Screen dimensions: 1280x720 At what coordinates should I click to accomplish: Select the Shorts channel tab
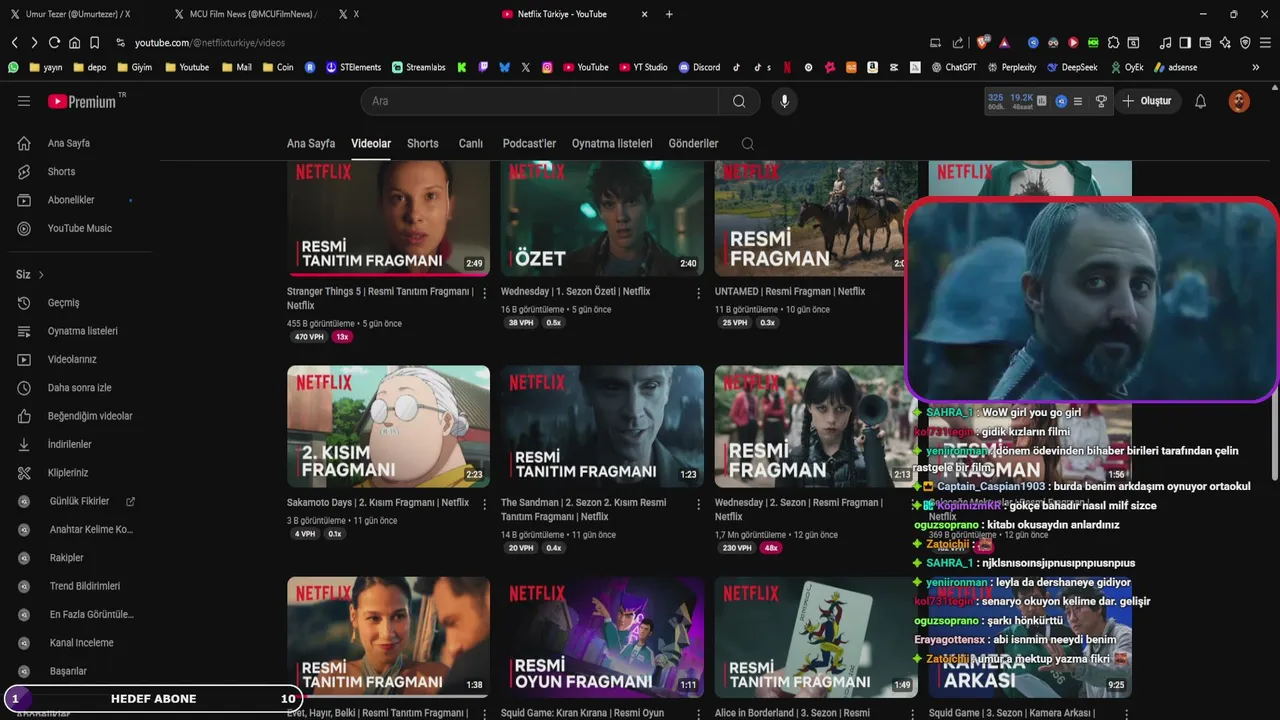tap(423, 144)
